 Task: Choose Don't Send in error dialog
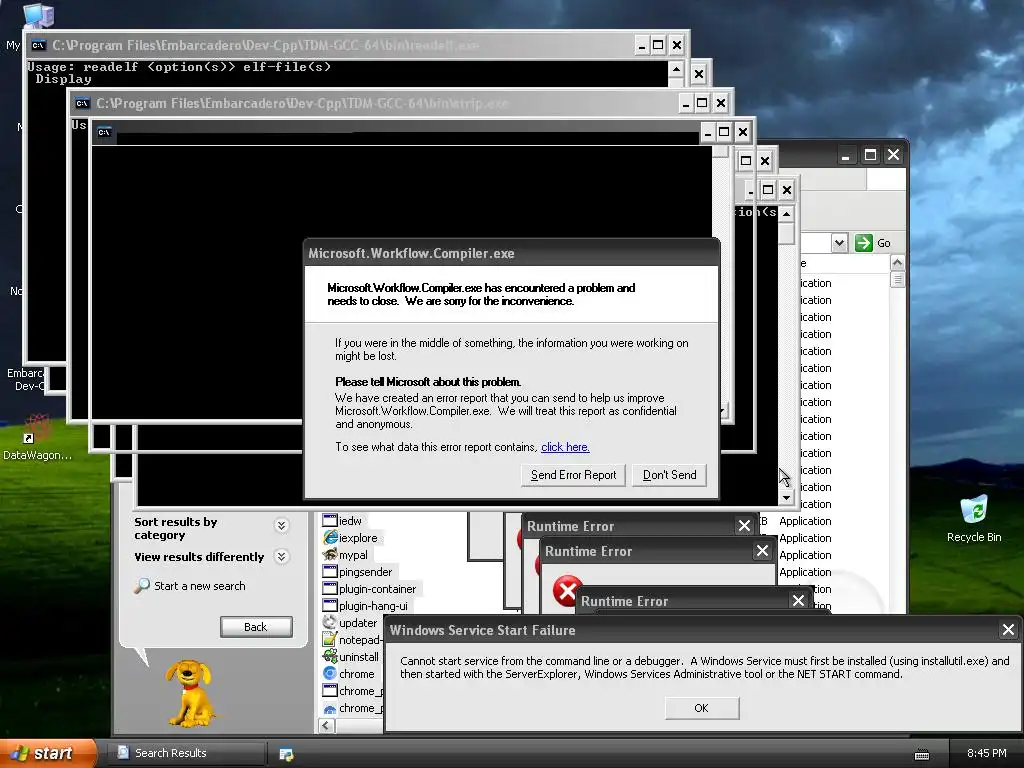(x=669, y=475)
